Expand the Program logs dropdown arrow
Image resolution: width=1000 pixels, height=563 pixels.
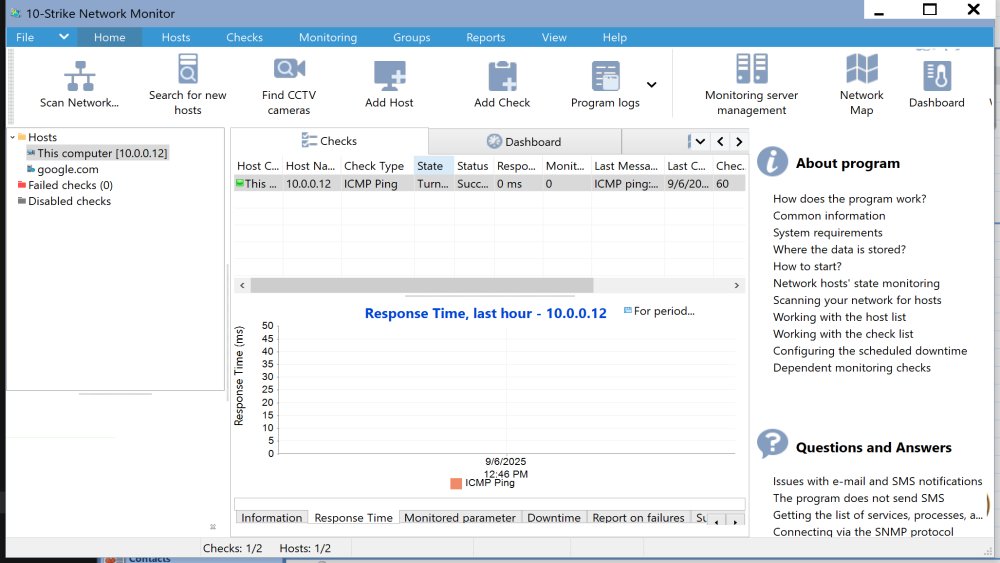pos(652,85)
